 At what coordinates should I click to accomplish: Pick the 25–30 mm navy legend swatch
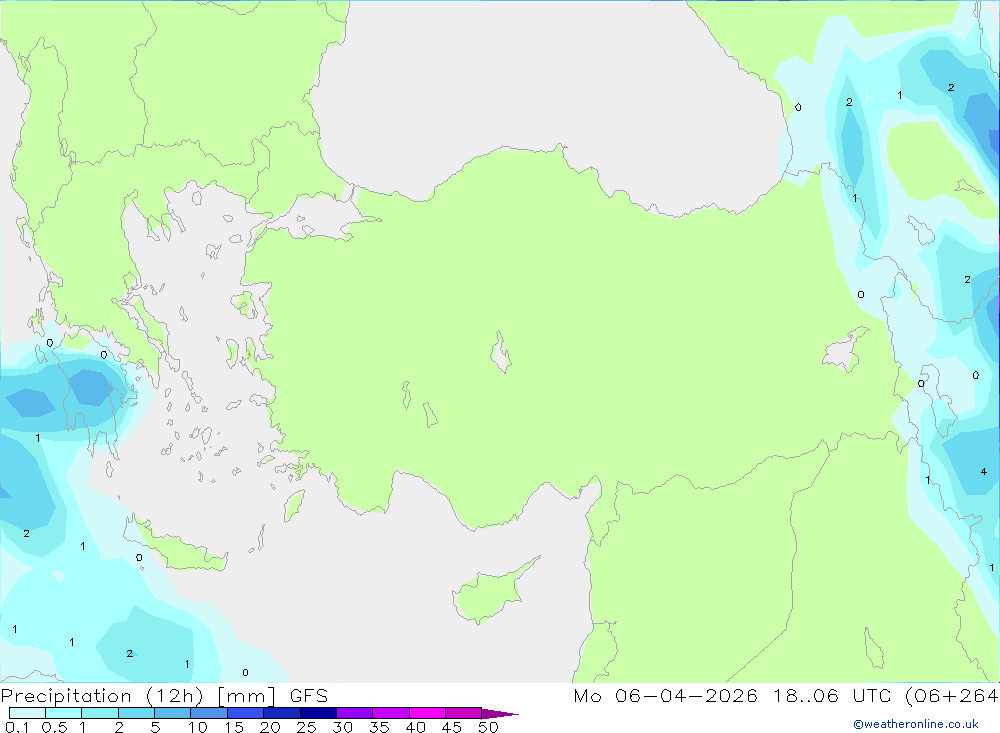click(x=318, y=713)
